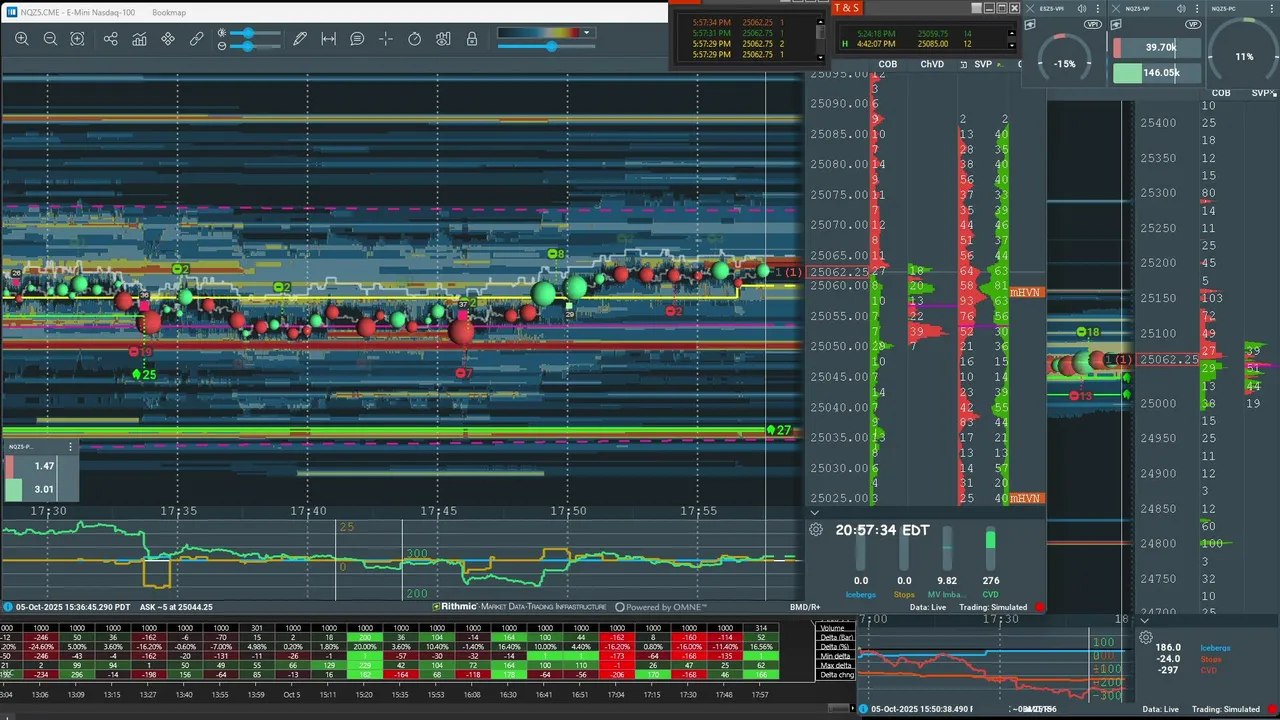This screenshot has height=720, width=1280.
Task: Click the 39.70k red volume bar
Action: pos(1156,47)
